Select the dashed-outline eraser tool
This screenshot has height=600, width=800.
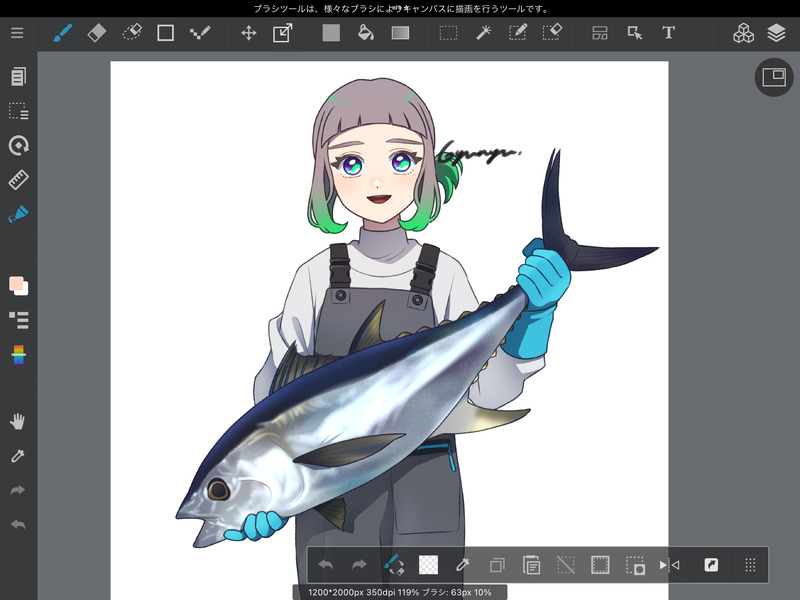point(132,33)
